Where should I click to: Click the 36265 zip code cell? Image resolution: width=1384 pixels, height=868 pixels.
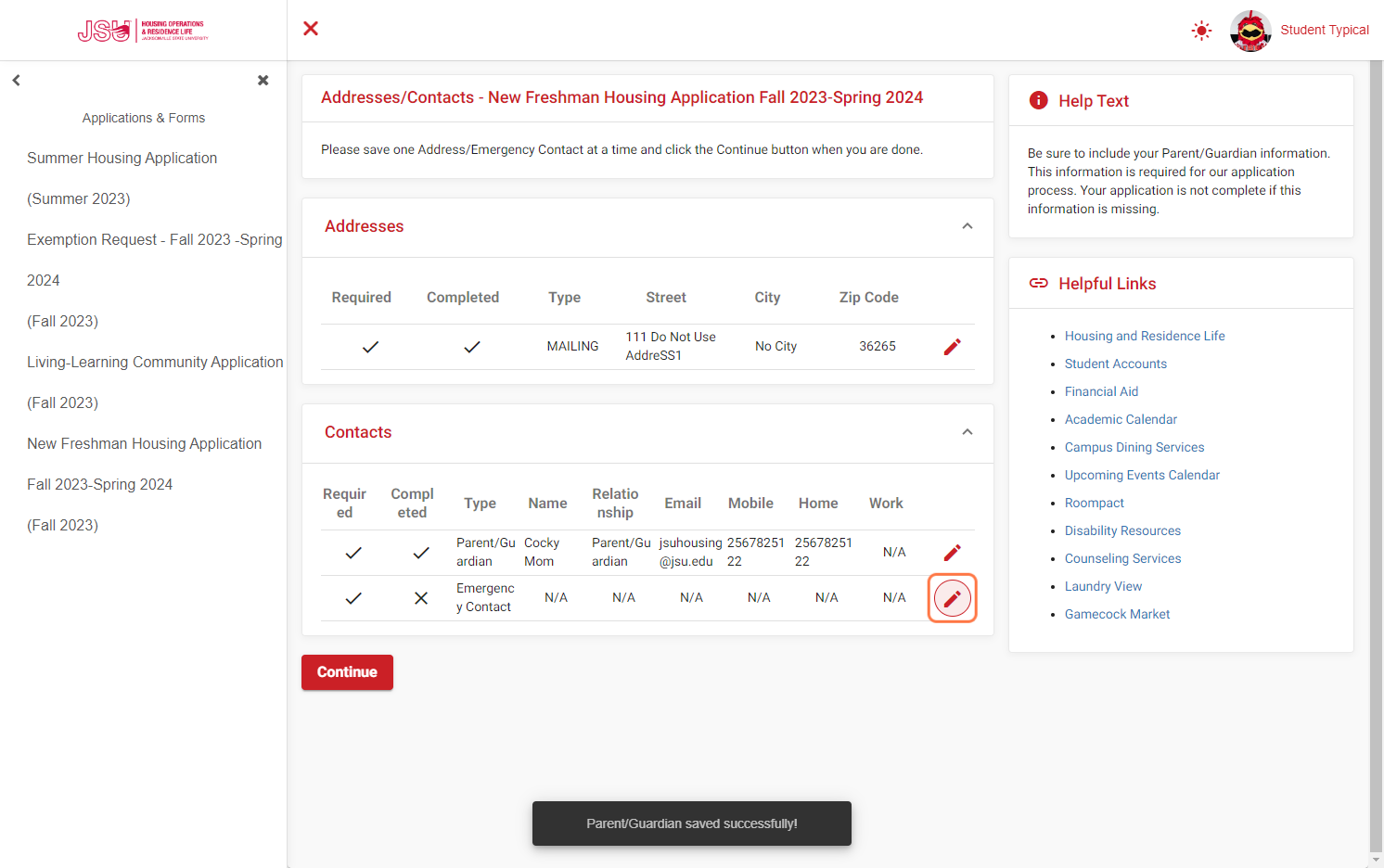coord(878,346)
